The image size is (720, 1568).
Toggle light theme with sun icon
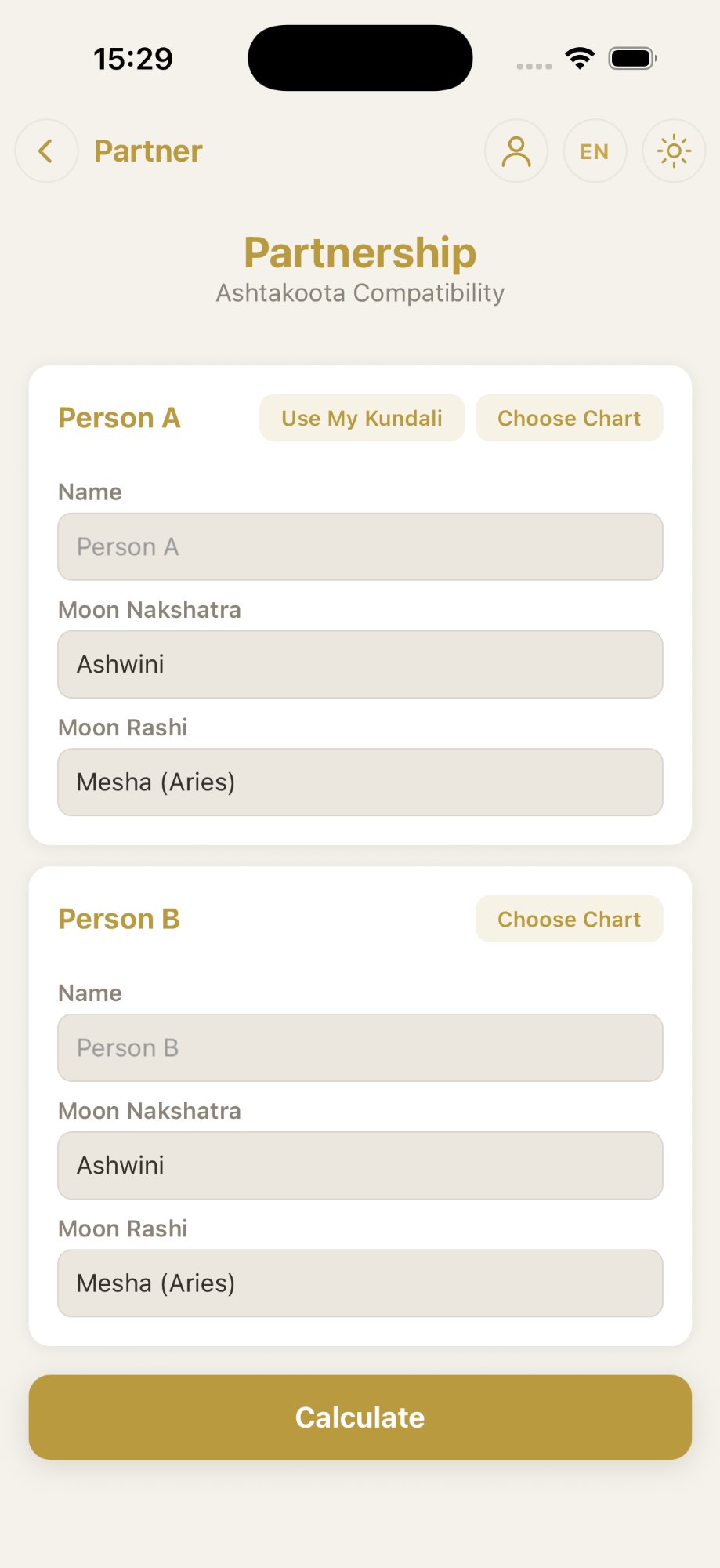673,151
